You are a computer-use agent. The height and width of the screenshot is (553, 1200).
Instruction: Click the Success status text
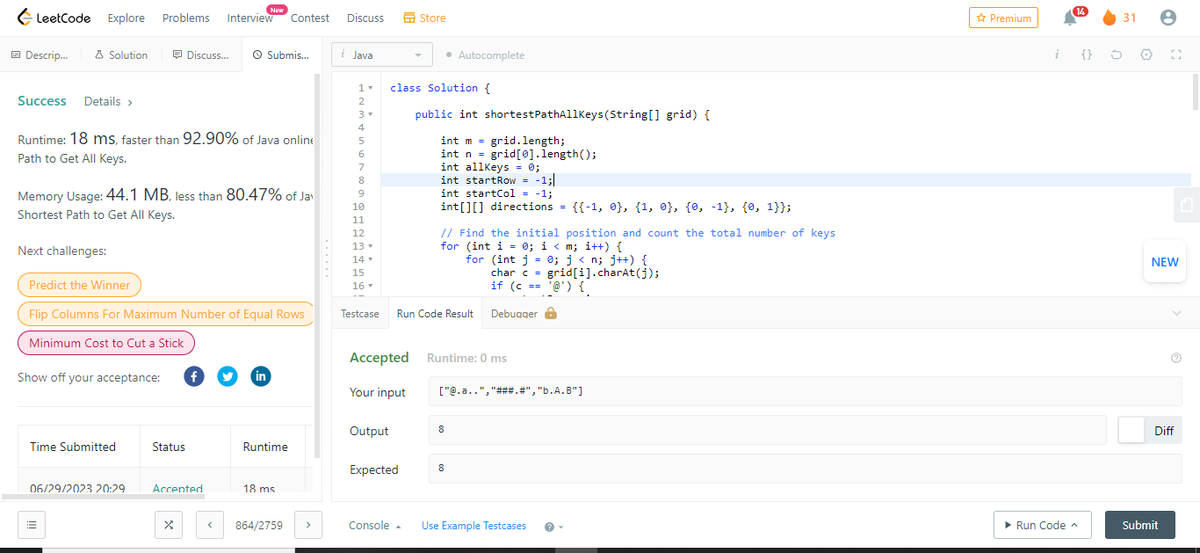pyautogui.click(x=42, y=101)
